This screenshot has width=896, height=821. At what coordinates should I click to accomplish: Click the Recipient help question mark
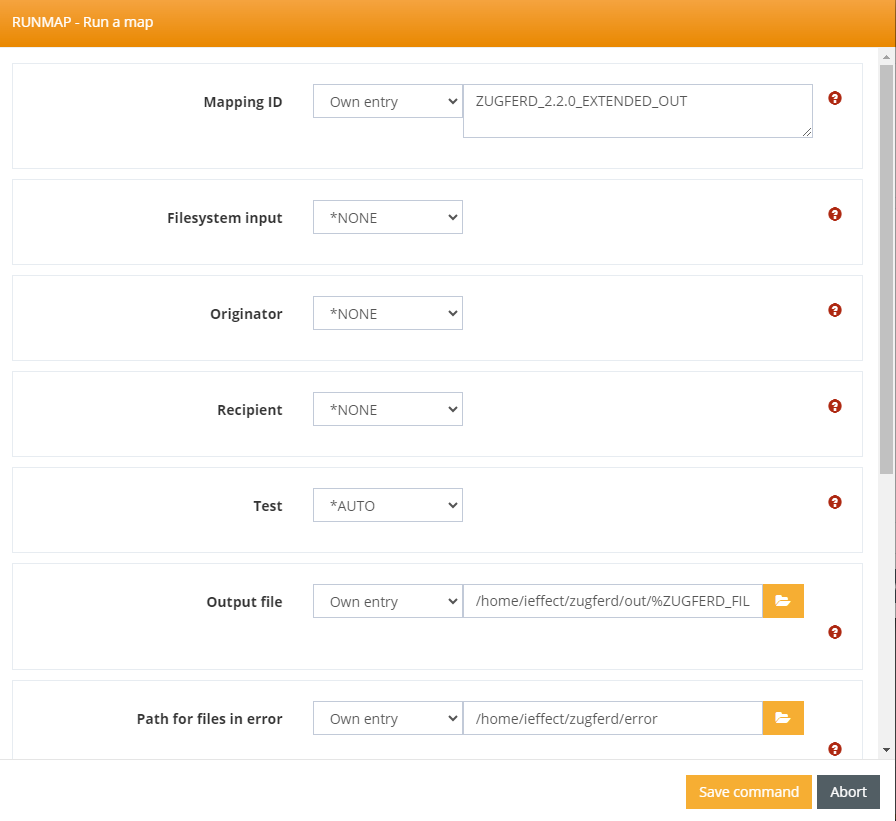[835, 406]
